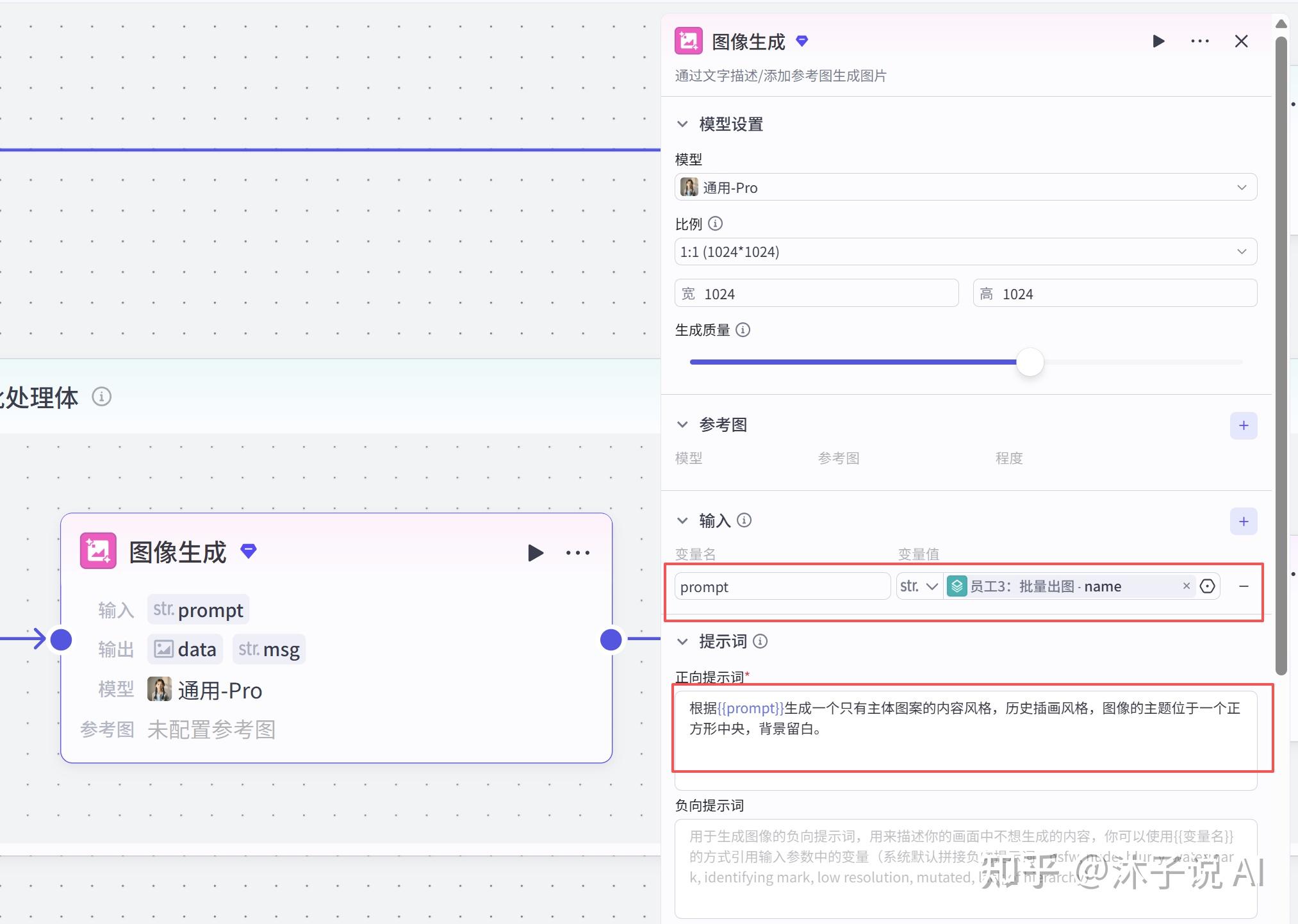Collapse the 提示词 section
This screenshot has width=1298, height=924.
click(x=682, y=641)
